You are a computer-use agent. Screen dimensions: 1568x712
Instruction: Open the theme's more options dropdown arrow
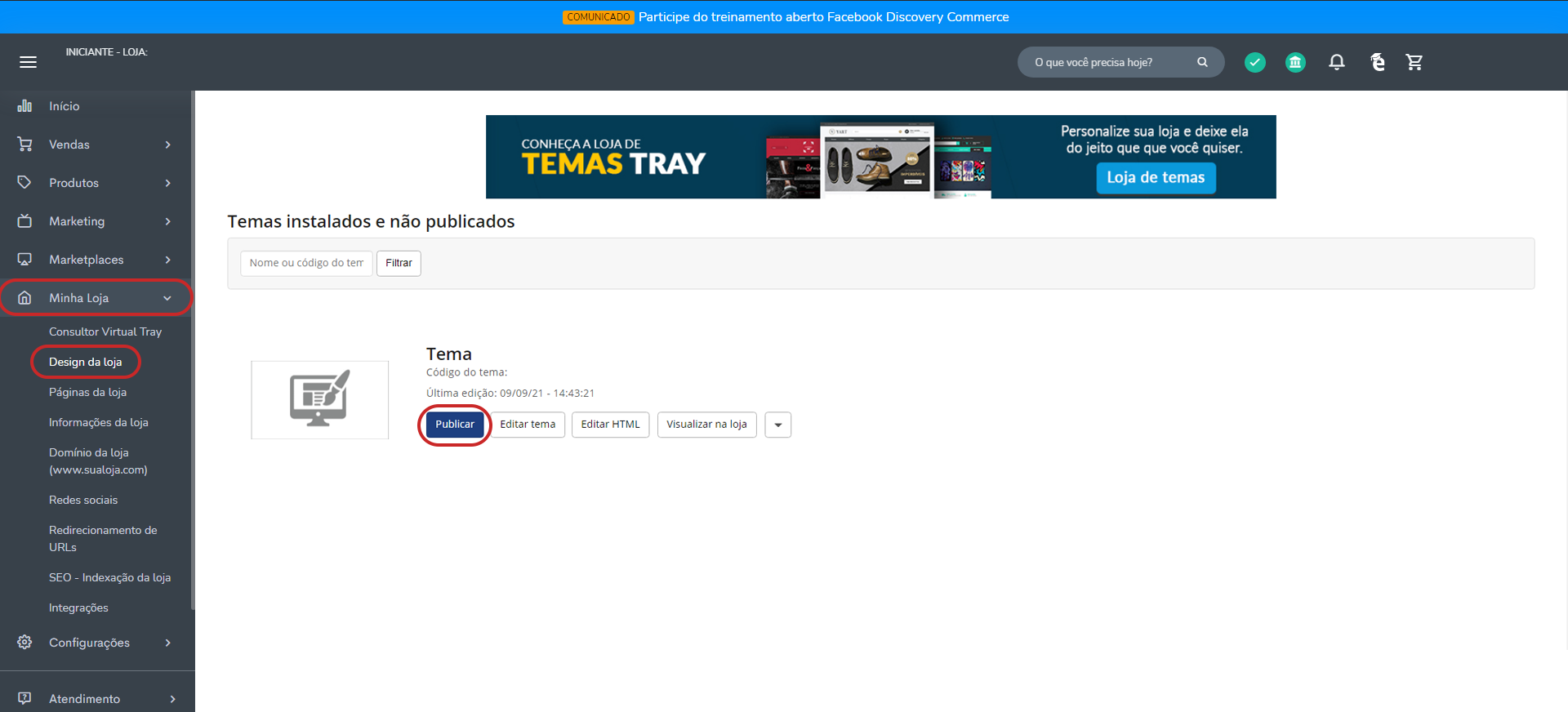click(x=777, y=425)
